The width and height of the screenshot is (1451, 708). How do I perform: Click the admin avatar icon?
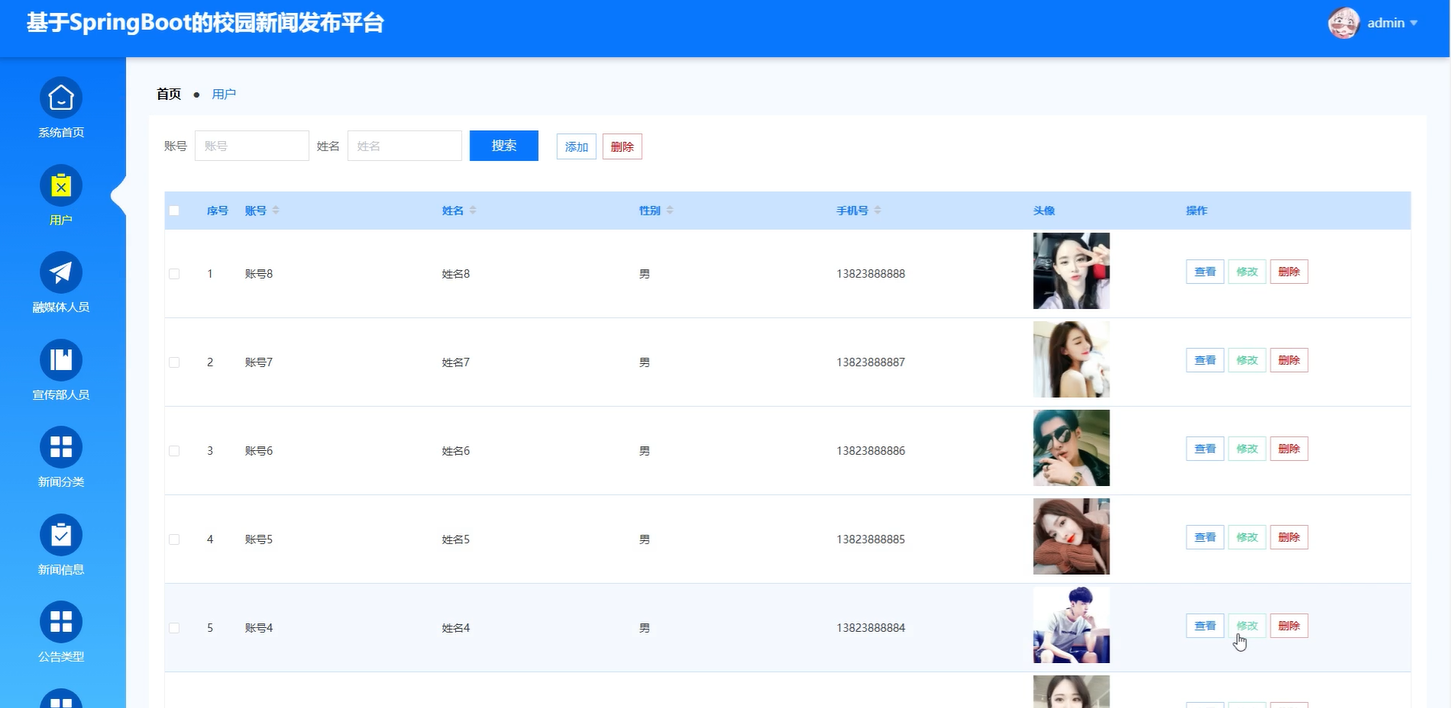(1344, 23)
